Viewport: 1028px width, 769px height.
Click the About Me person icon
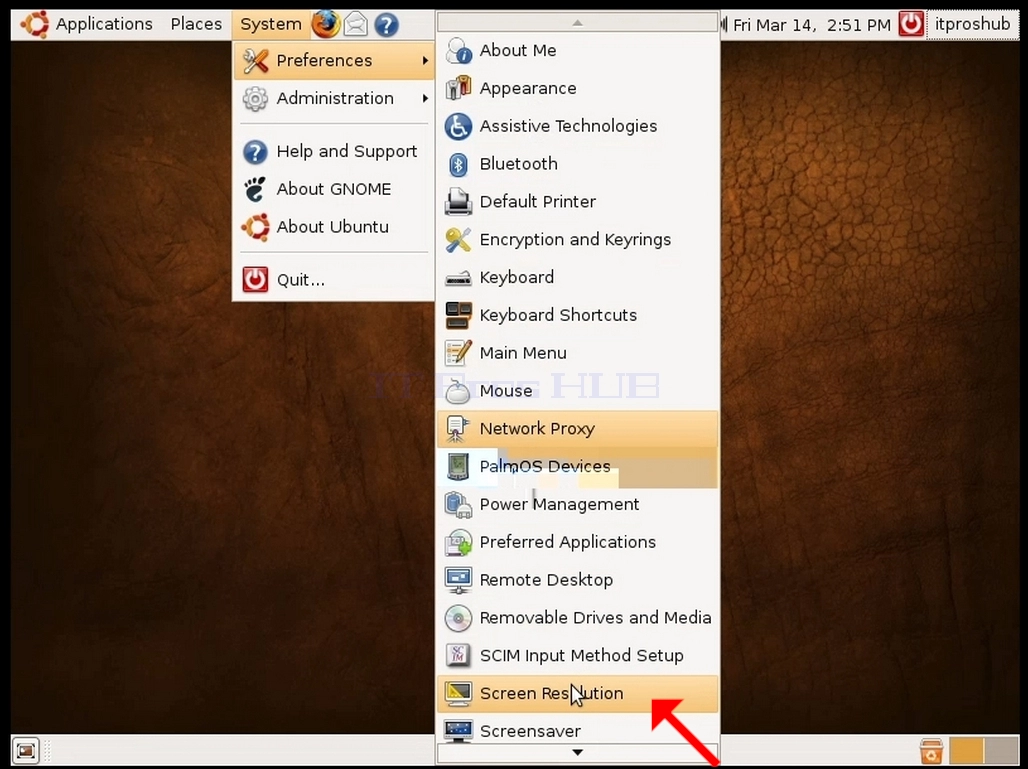coord(458,50)
